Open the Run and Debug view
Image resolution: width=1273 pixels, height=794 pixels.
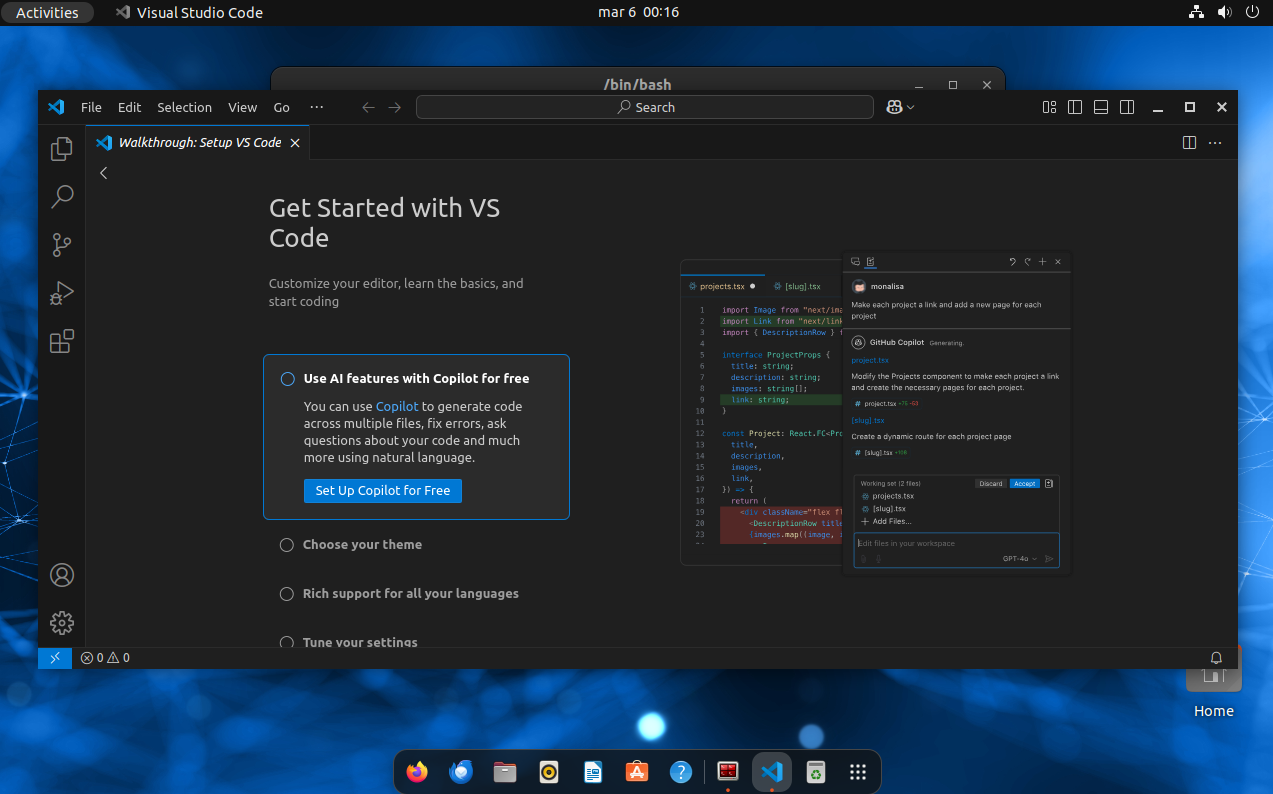[62, 293]
